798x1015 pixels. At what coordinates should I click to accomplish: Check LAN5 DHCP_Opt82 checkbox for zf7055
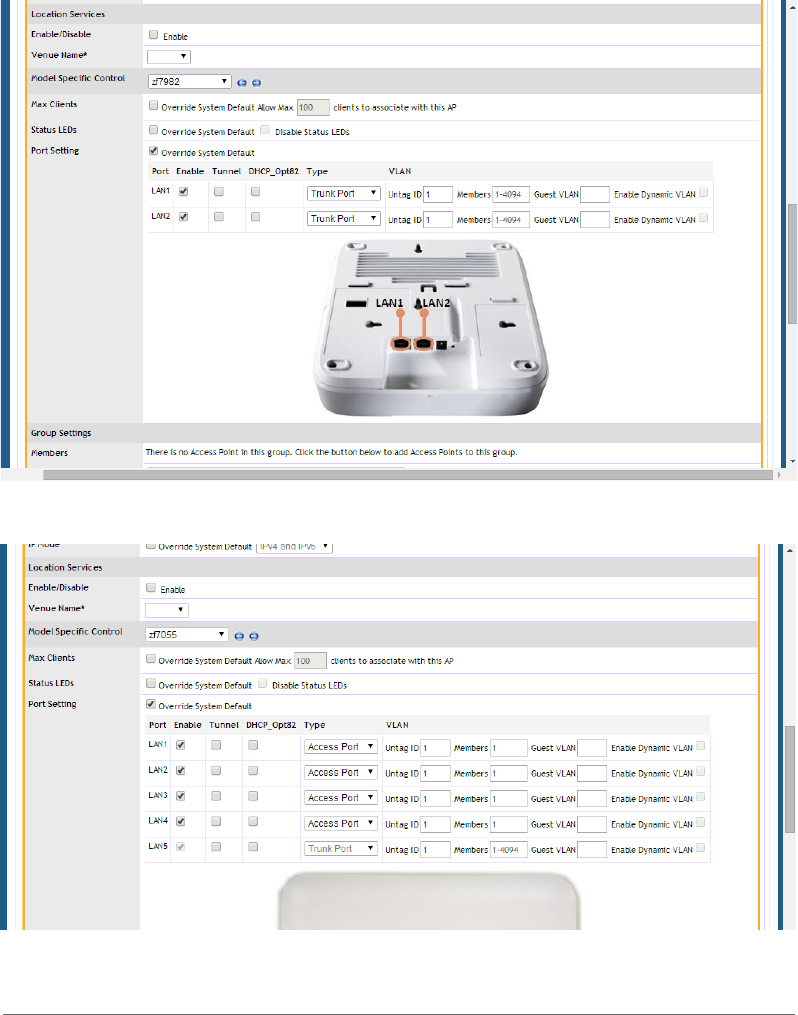(253, 846)
